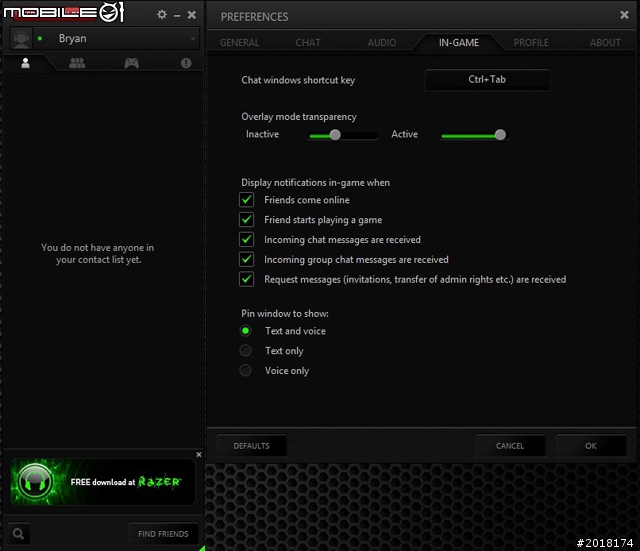Open the Games controller tab icon
Screen dimensions: 640x551
[x=131, y=63]
